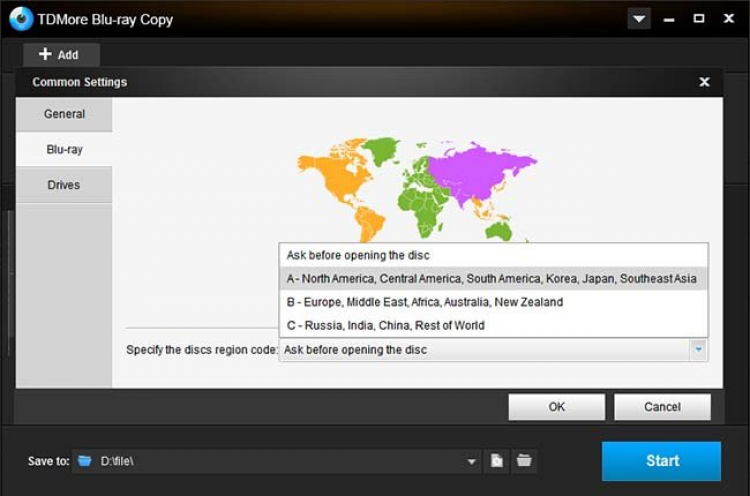Click the ISO image file output icon
The width and height of the screenshot is (750, 496).
coord(496,461)
